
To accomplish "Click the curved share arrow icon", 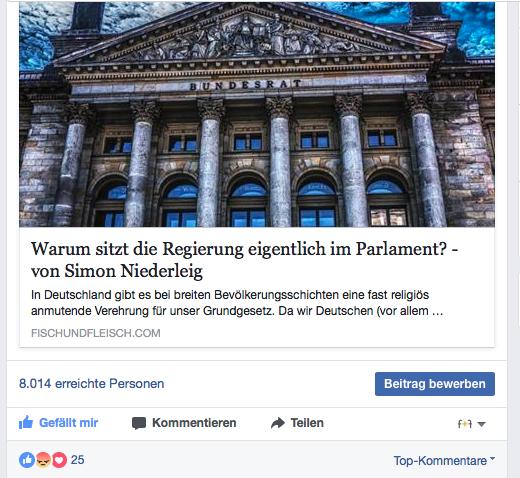I will tap(278, 423).
